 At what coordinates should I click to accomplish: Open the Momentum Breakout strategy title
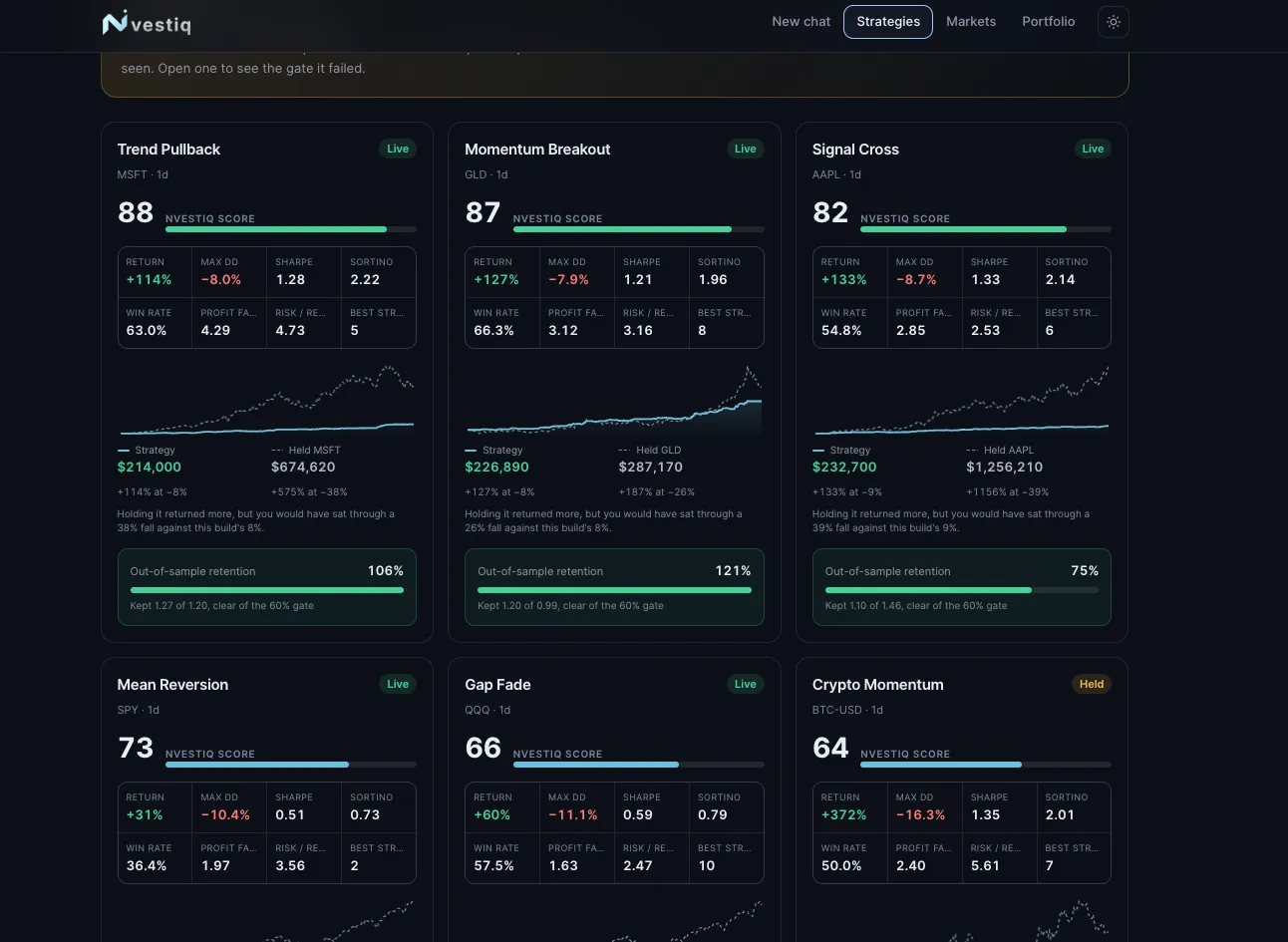click(x=537, y=150)
